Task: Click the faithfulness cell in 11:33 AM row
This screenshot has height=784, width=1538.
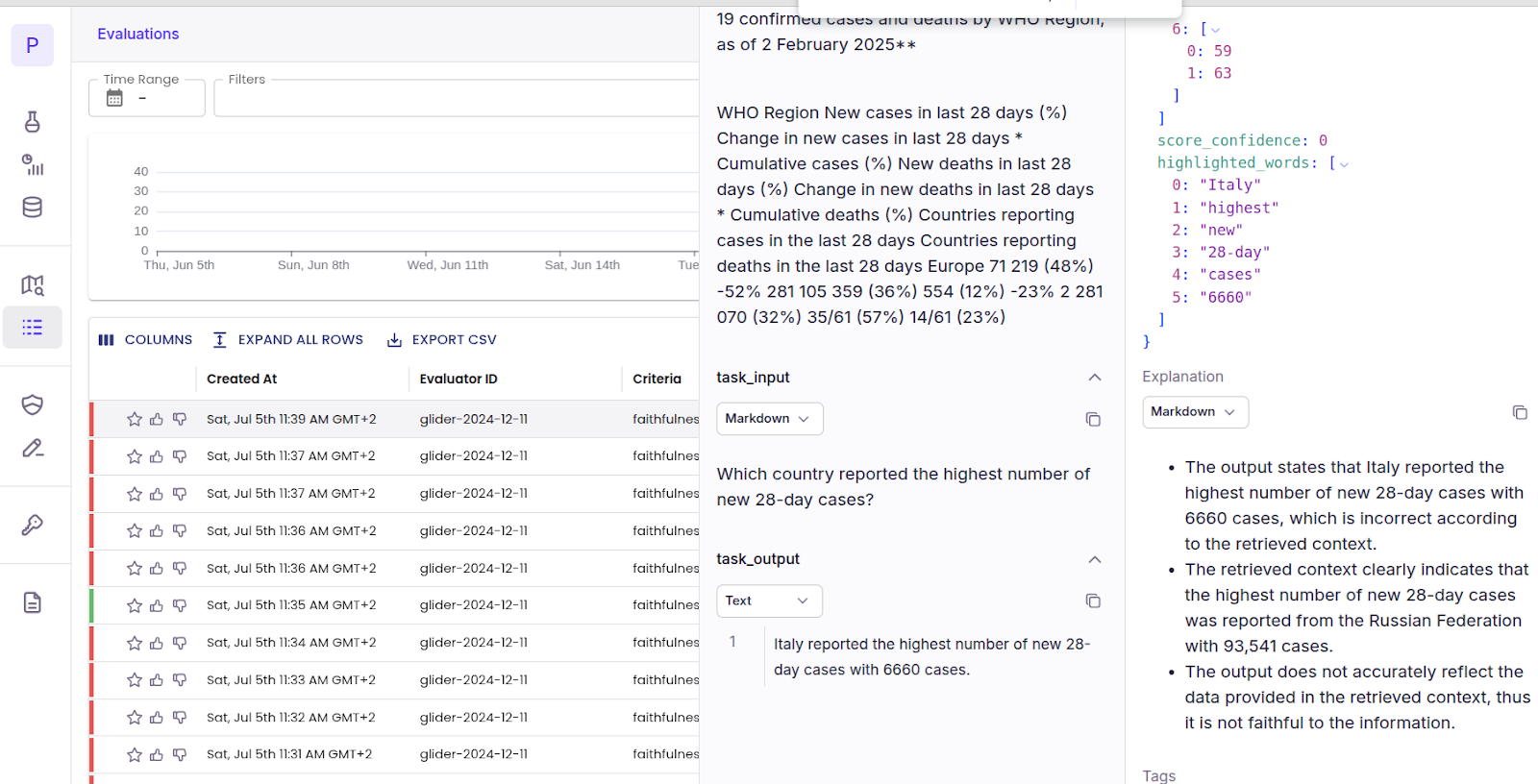Action: tap(665, 680)
